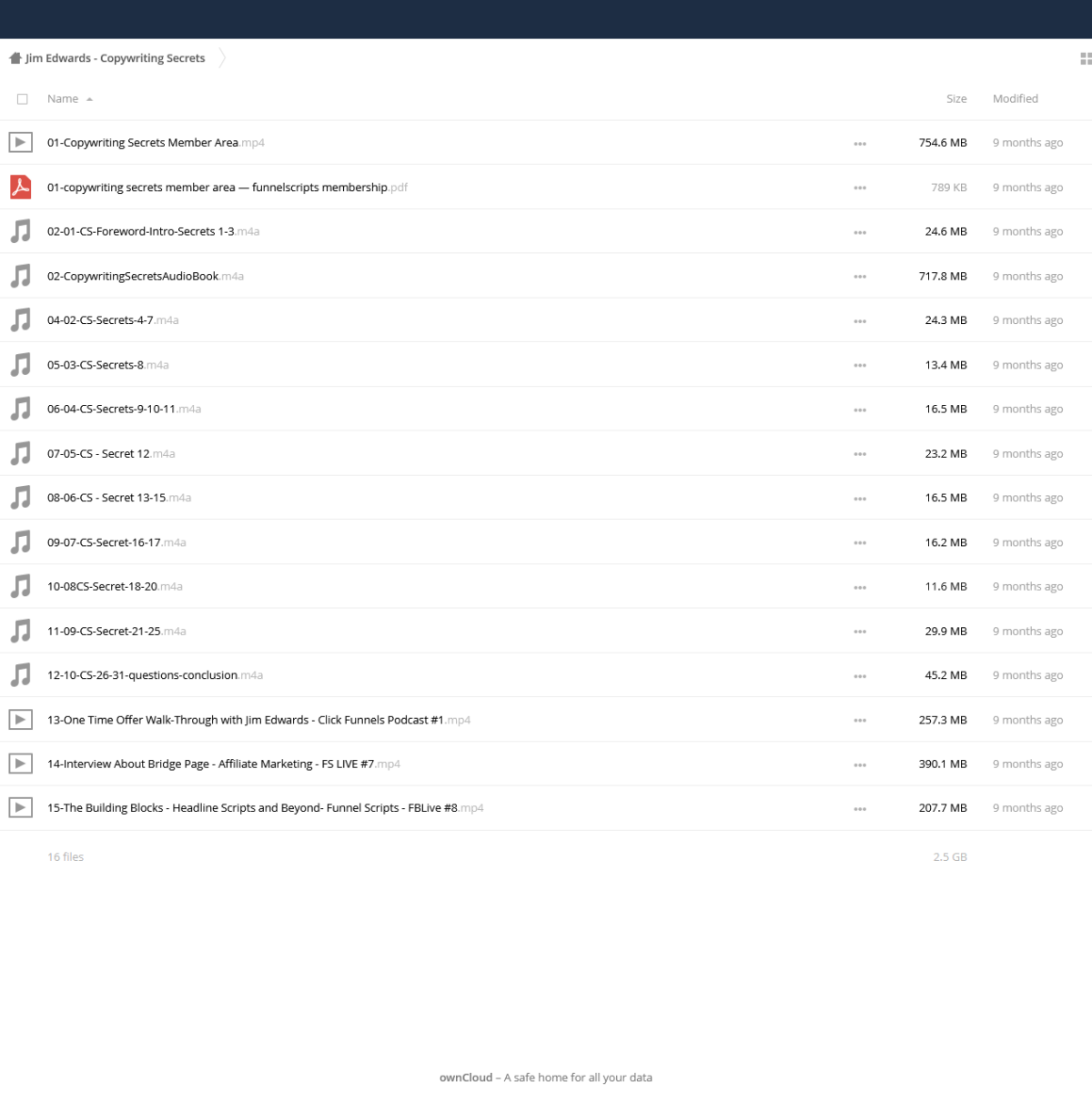Click the 717.8 MB size value
1092x1103 pixels.
tap(943, 276)
